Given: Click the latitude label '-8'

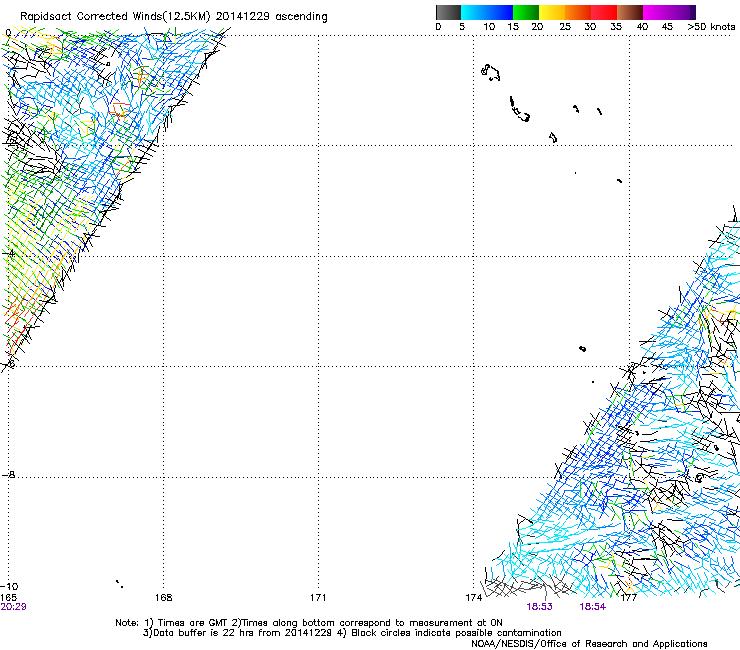Looking at the screenshot, I should 8,474.
